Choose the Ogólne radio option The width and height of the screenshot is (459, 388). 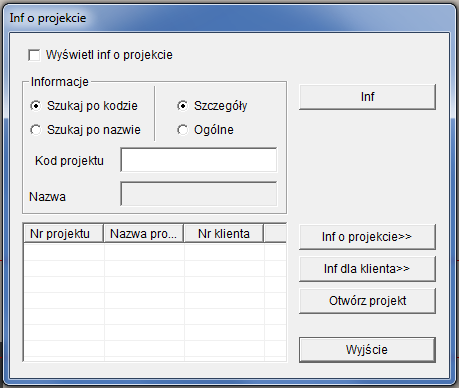coord(182,130)
